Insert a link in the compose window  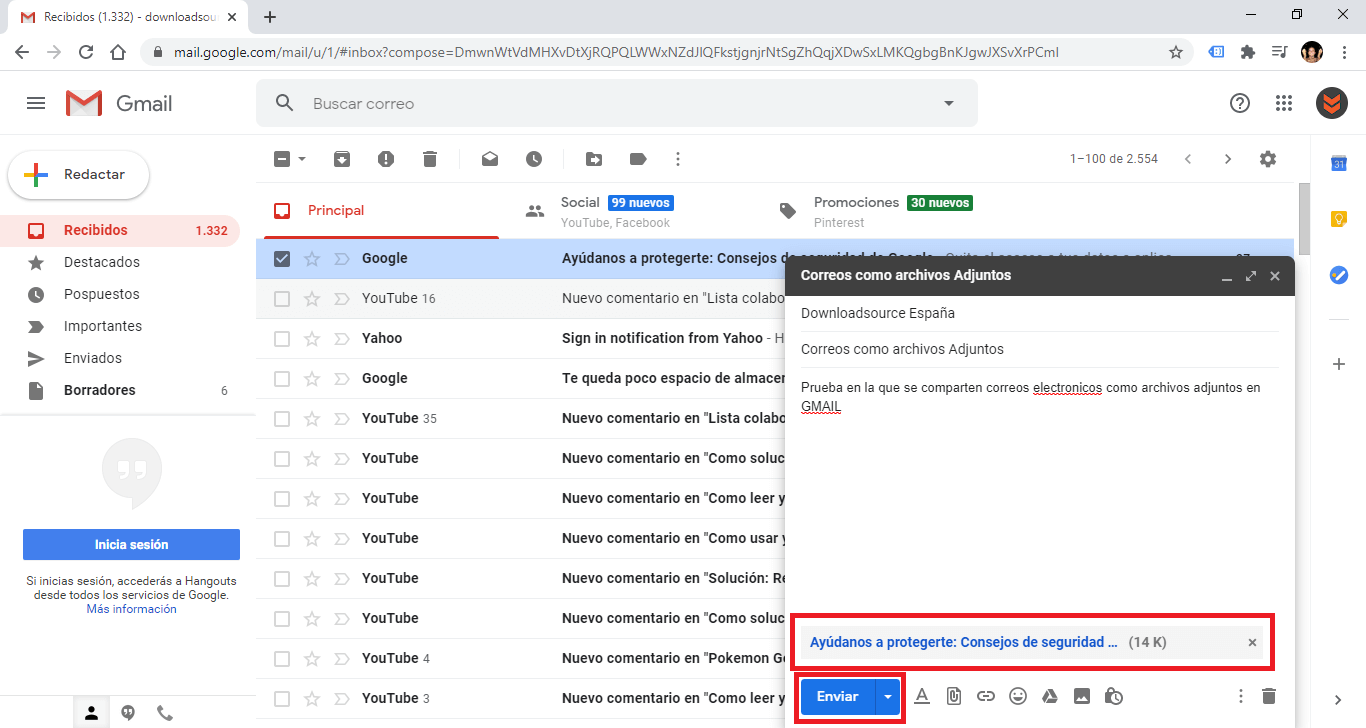pyautogui.click(x=986, y=696)
